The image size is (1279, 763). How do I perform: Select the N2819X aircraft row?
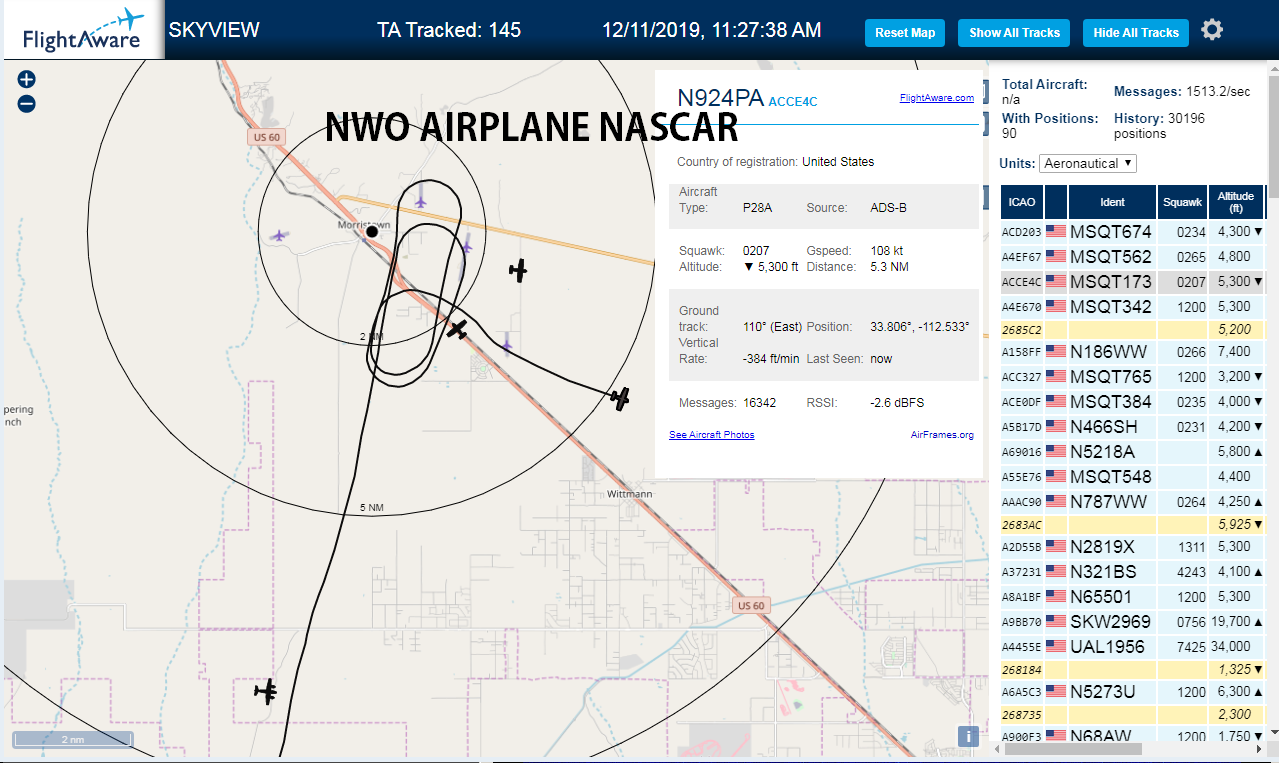coord(1133,547)
